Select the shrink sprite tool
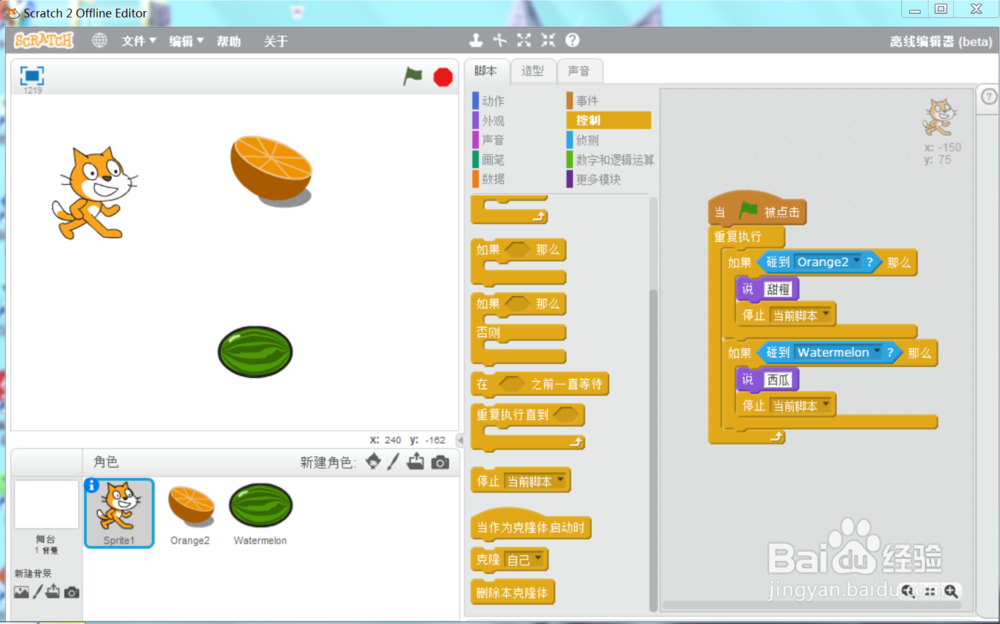The width and height of the screenshot is (1000, 624). click(548, 40)
